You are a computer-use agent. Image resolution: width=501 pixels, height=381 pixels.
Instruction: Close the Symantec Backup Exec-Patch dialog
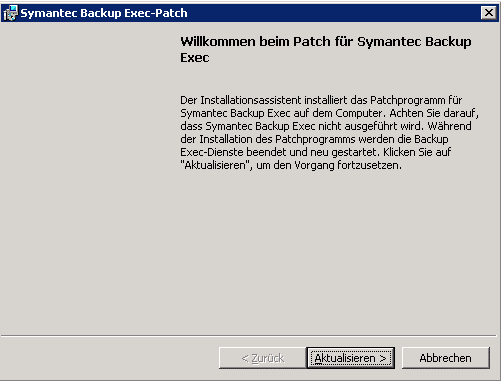pos(489,13)
